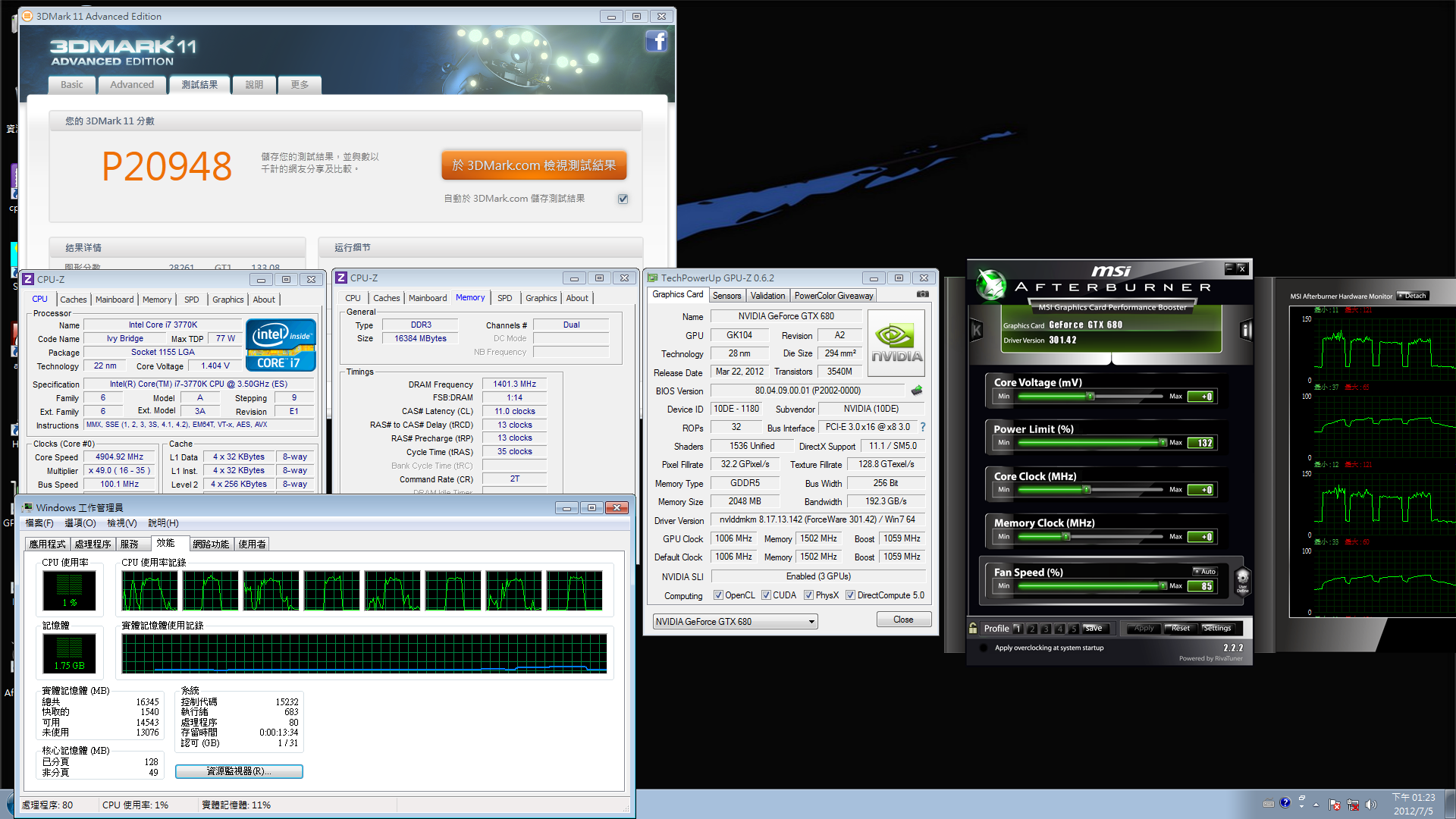
Task: Click the taskbar keyboard input icon
Action: [x=1268, y=804]
